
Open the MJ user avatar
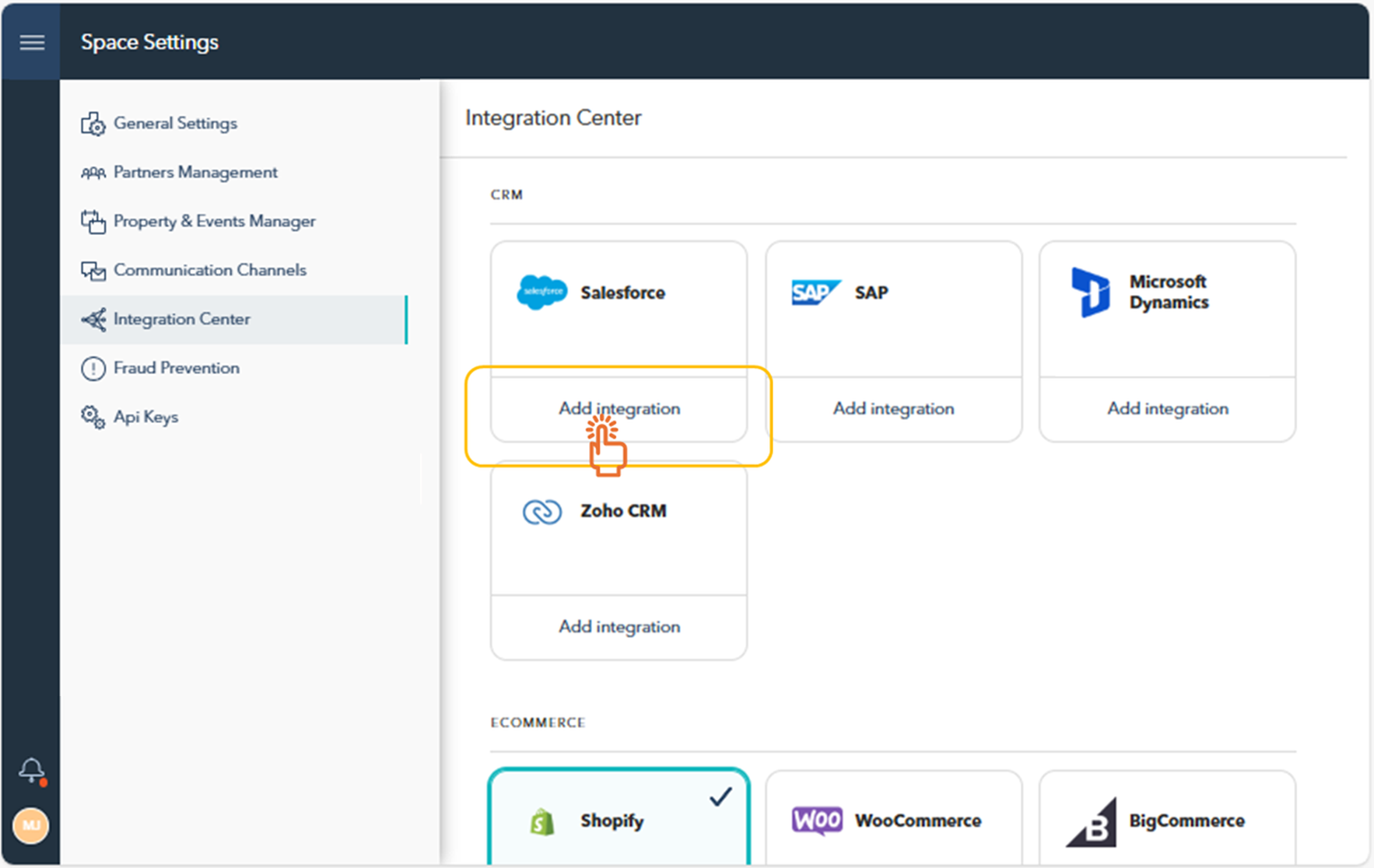(x=31, y=825)
